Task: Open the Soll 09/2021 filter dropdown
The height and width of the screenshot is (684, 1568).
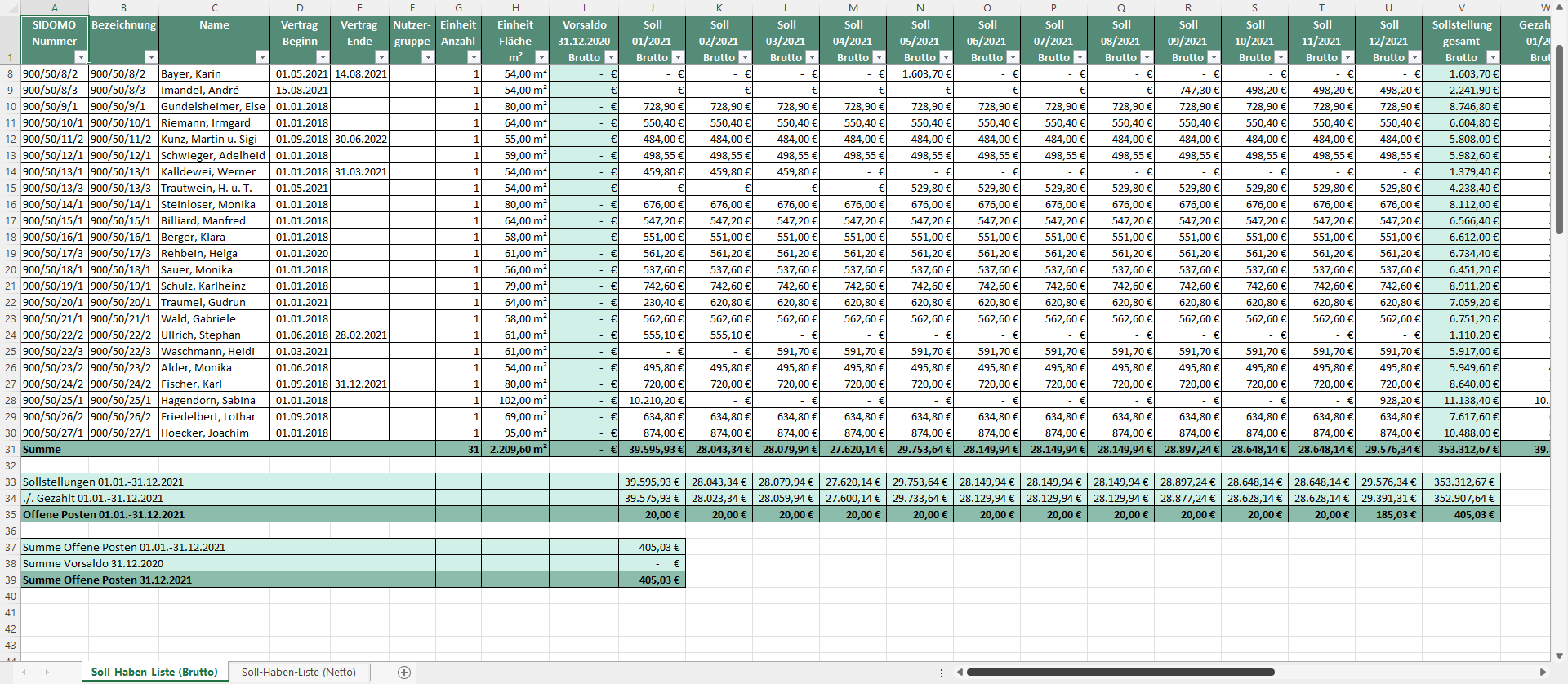Action: 1214,57
